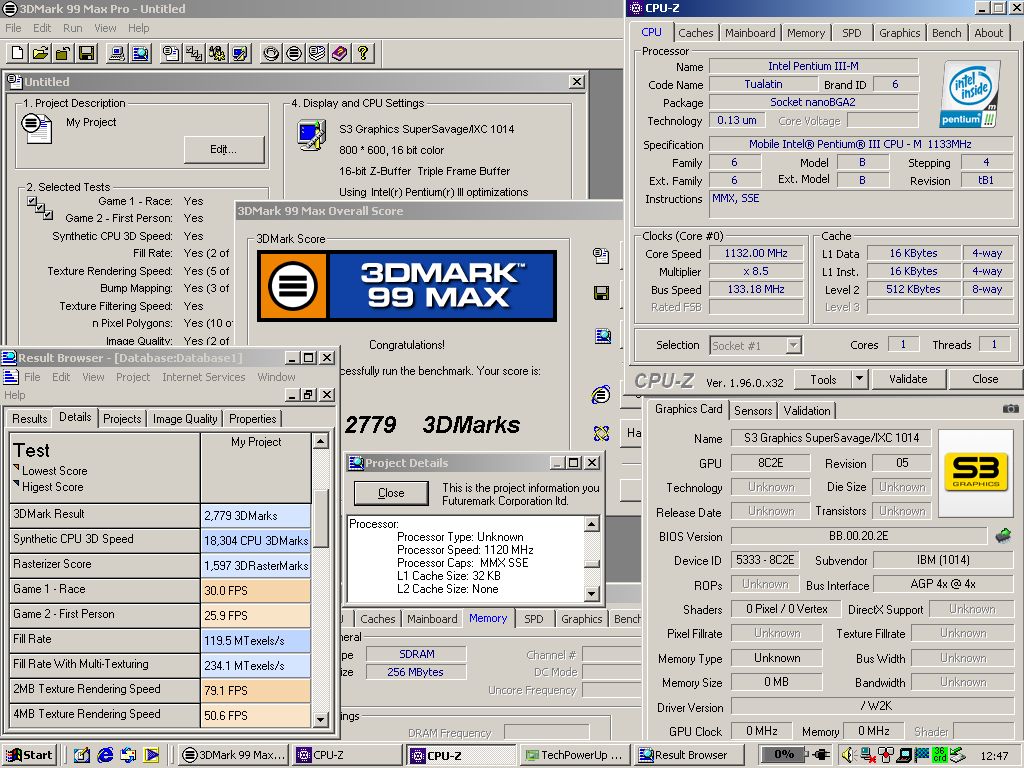This screenshot has height=768, width=1024.
Task: Click Result Browser scrollbar up arrow
Action: [320, 441]
